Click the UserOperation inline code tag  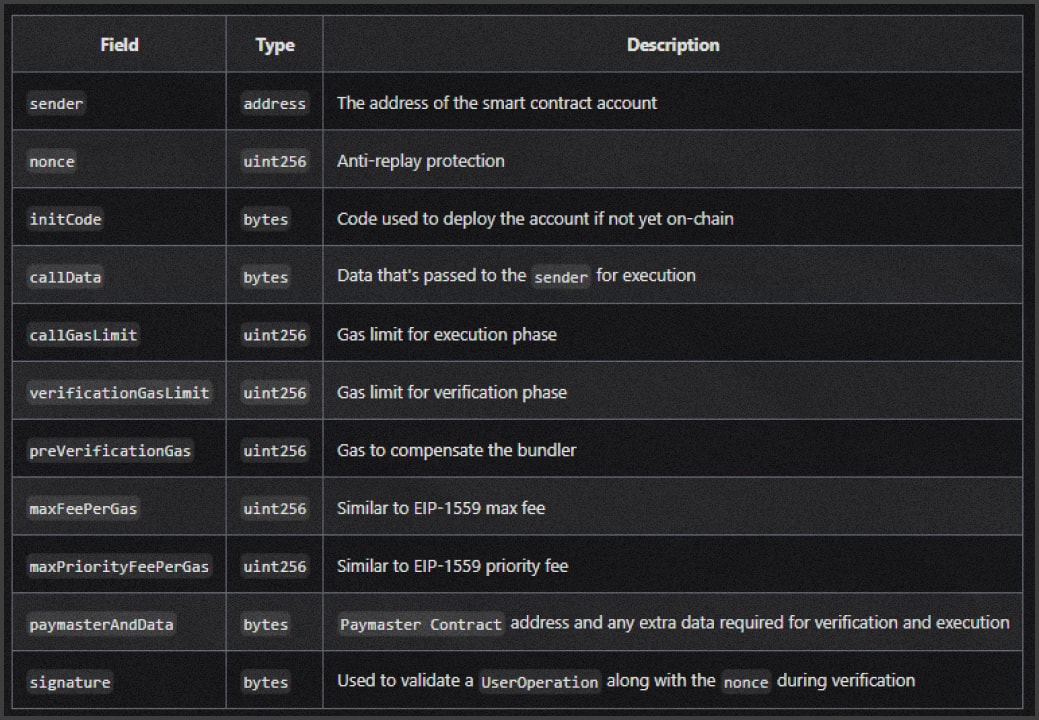pyautogui.click(x=539, y=683)
